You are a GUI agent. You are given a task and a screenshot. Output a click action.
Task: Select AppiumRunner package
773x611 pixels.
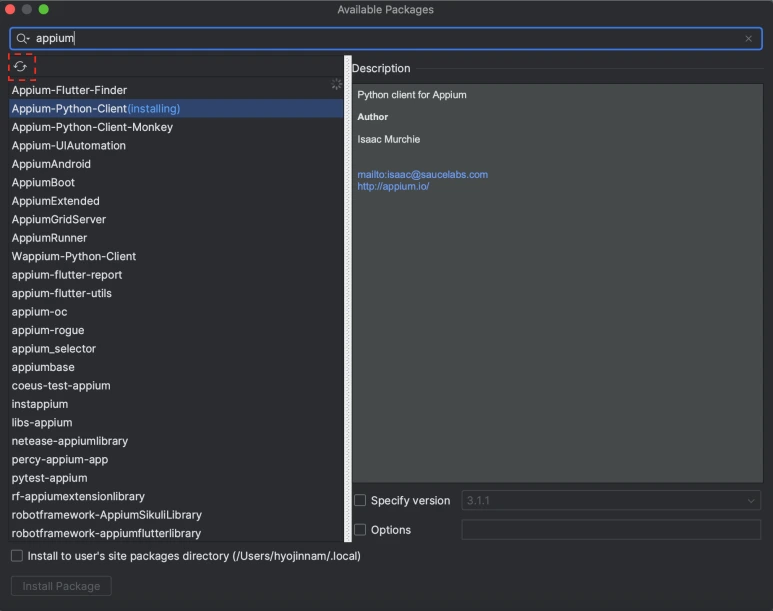pos(176,238)
